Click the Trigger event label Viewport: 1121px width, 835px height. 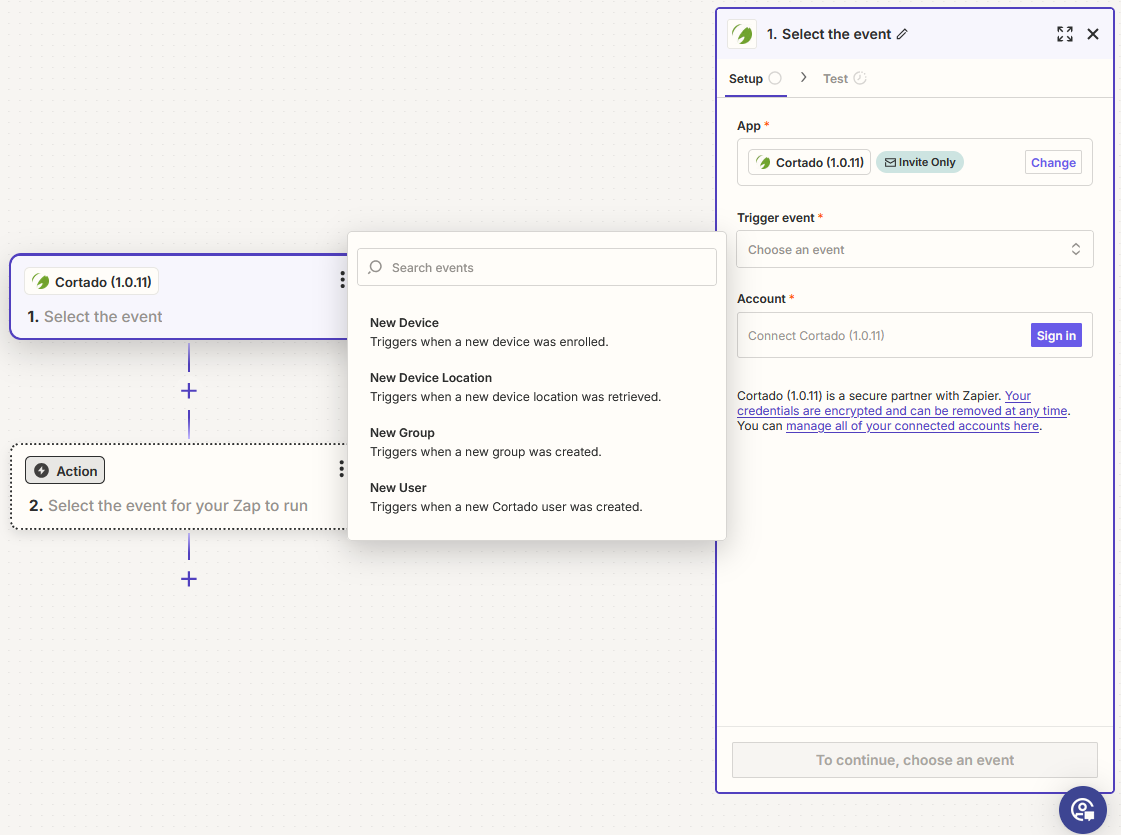(776, 218)
